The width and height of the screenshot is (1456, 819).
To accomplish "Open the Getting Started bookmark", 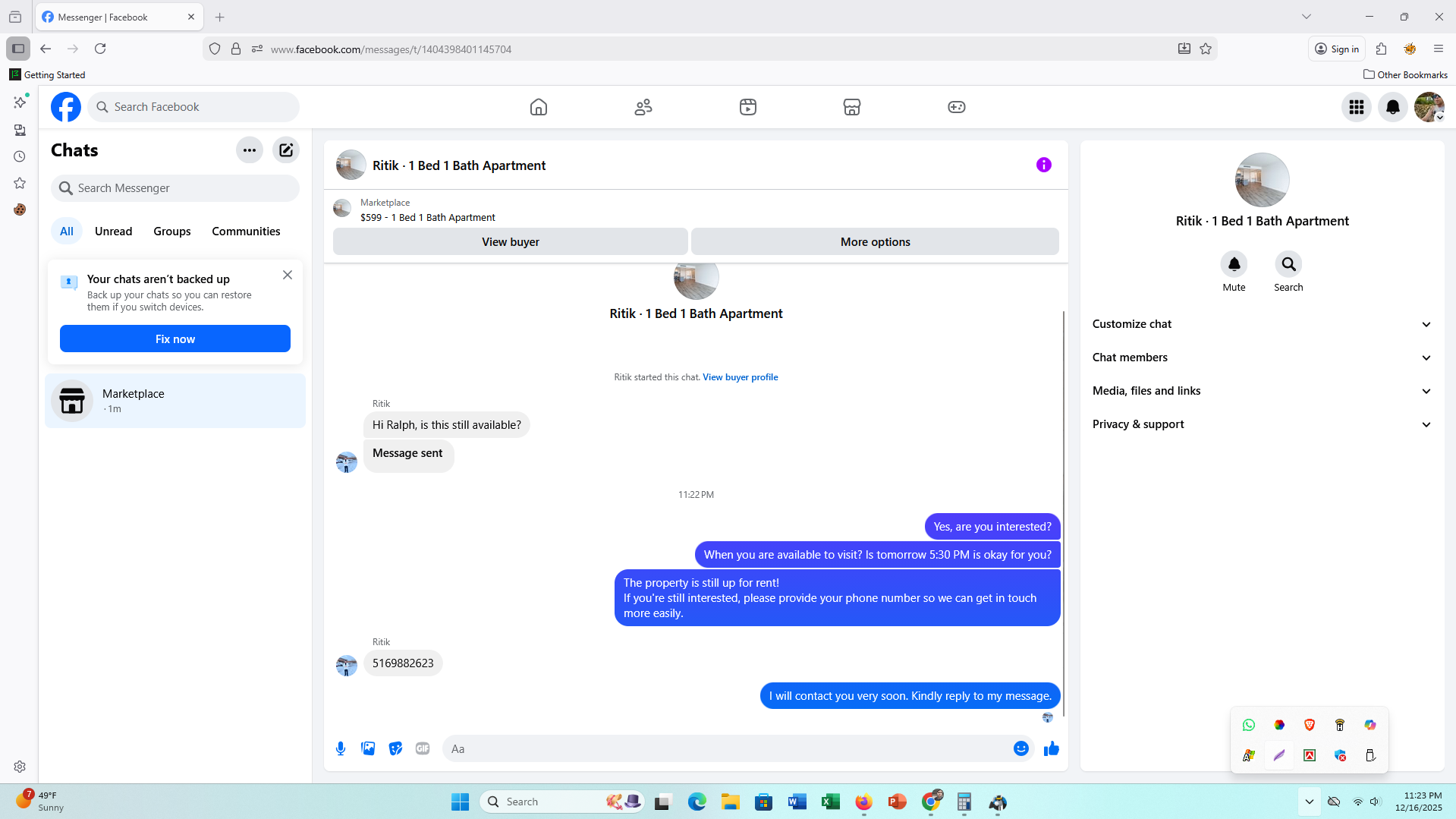I will coord(47,75).
